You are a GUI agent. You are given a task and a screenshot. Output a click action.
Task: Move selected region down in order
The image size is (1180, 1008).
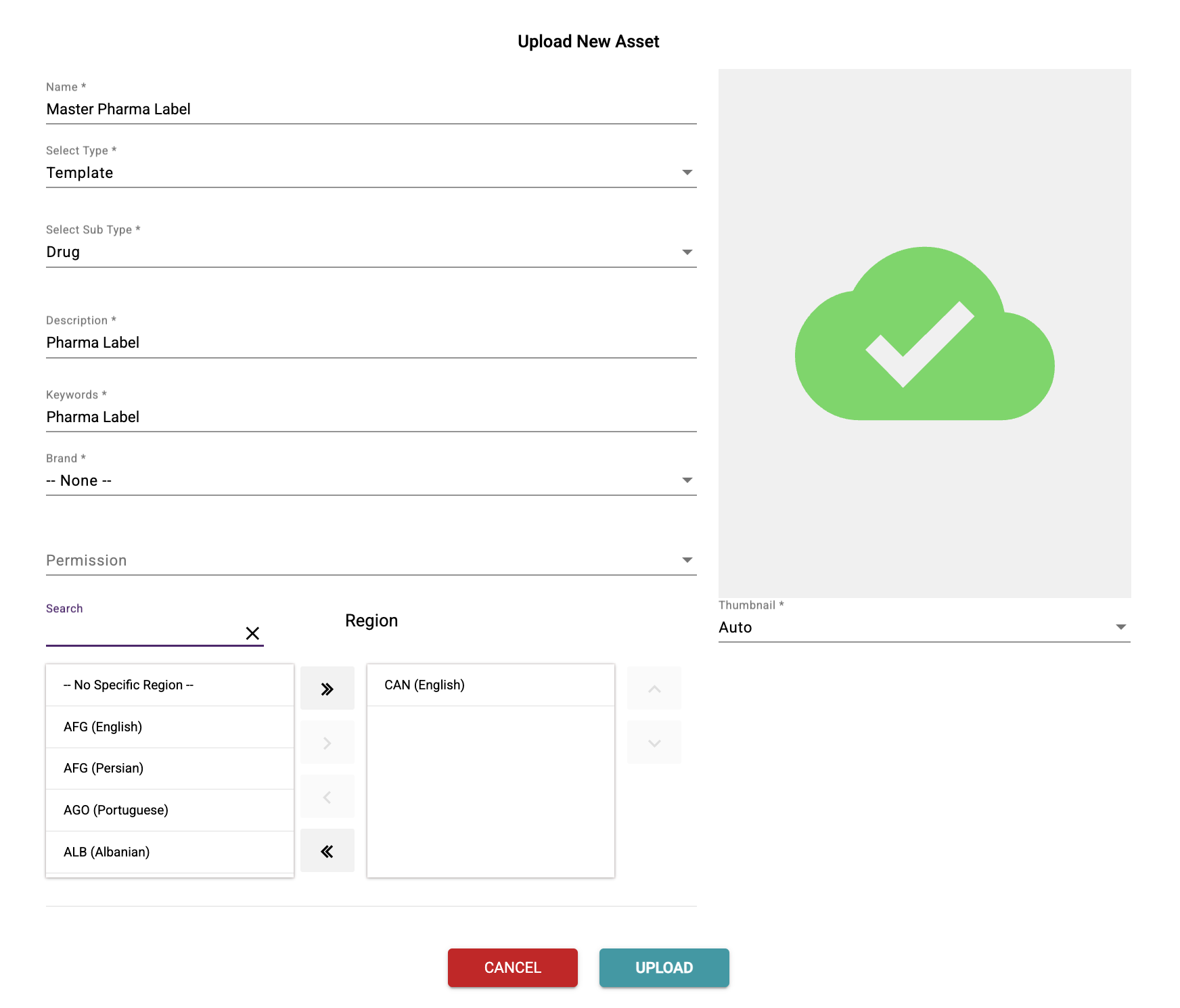point(654,743)
